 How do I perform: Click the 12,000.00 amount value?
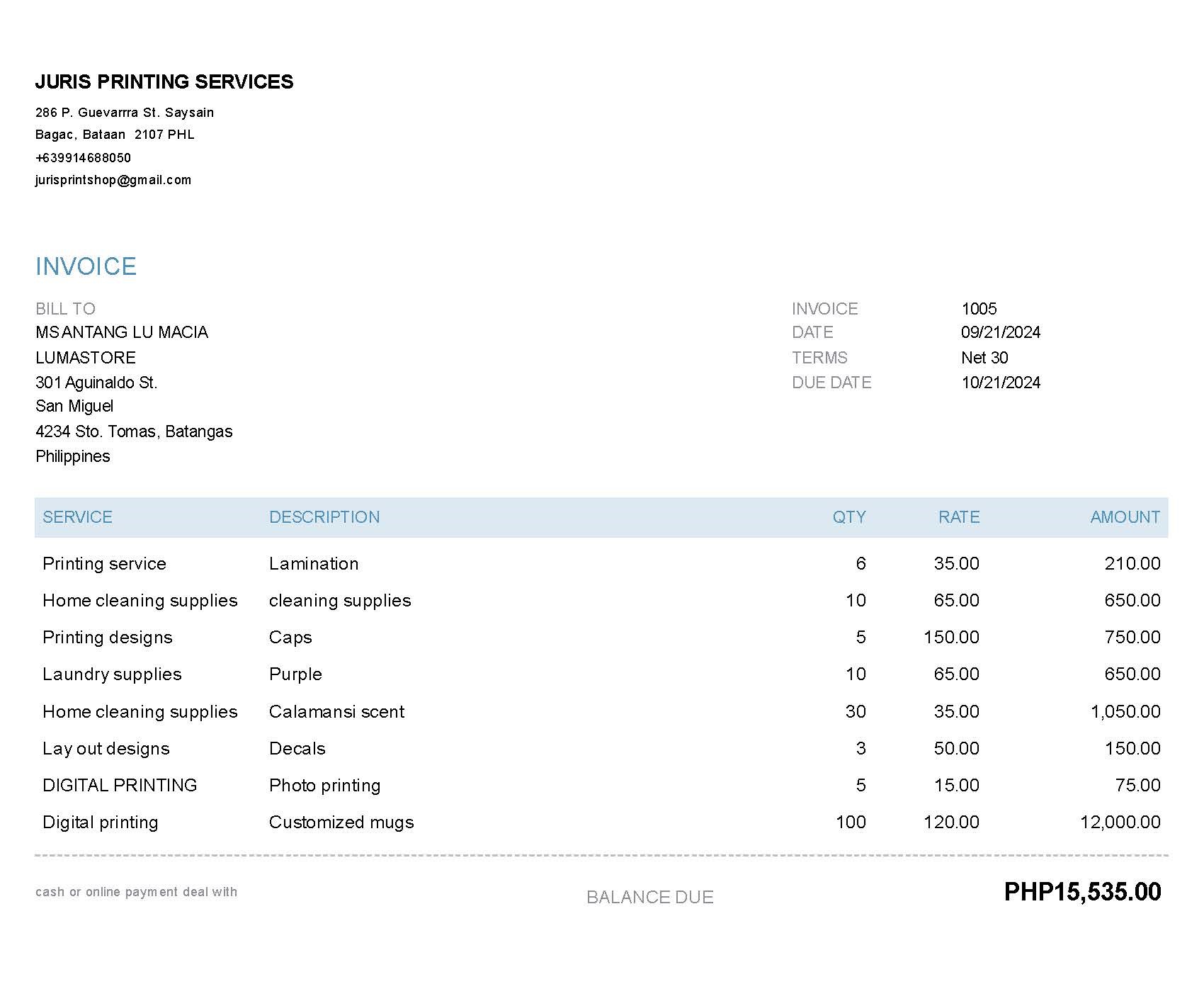[1120, 823]
